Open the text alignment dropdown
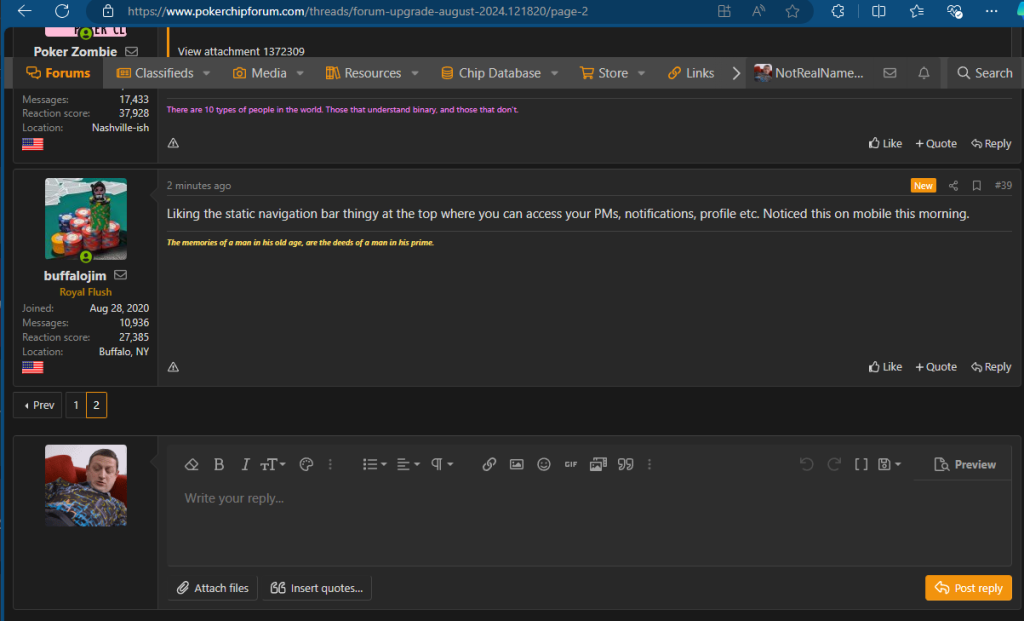 tap(407, 464)
